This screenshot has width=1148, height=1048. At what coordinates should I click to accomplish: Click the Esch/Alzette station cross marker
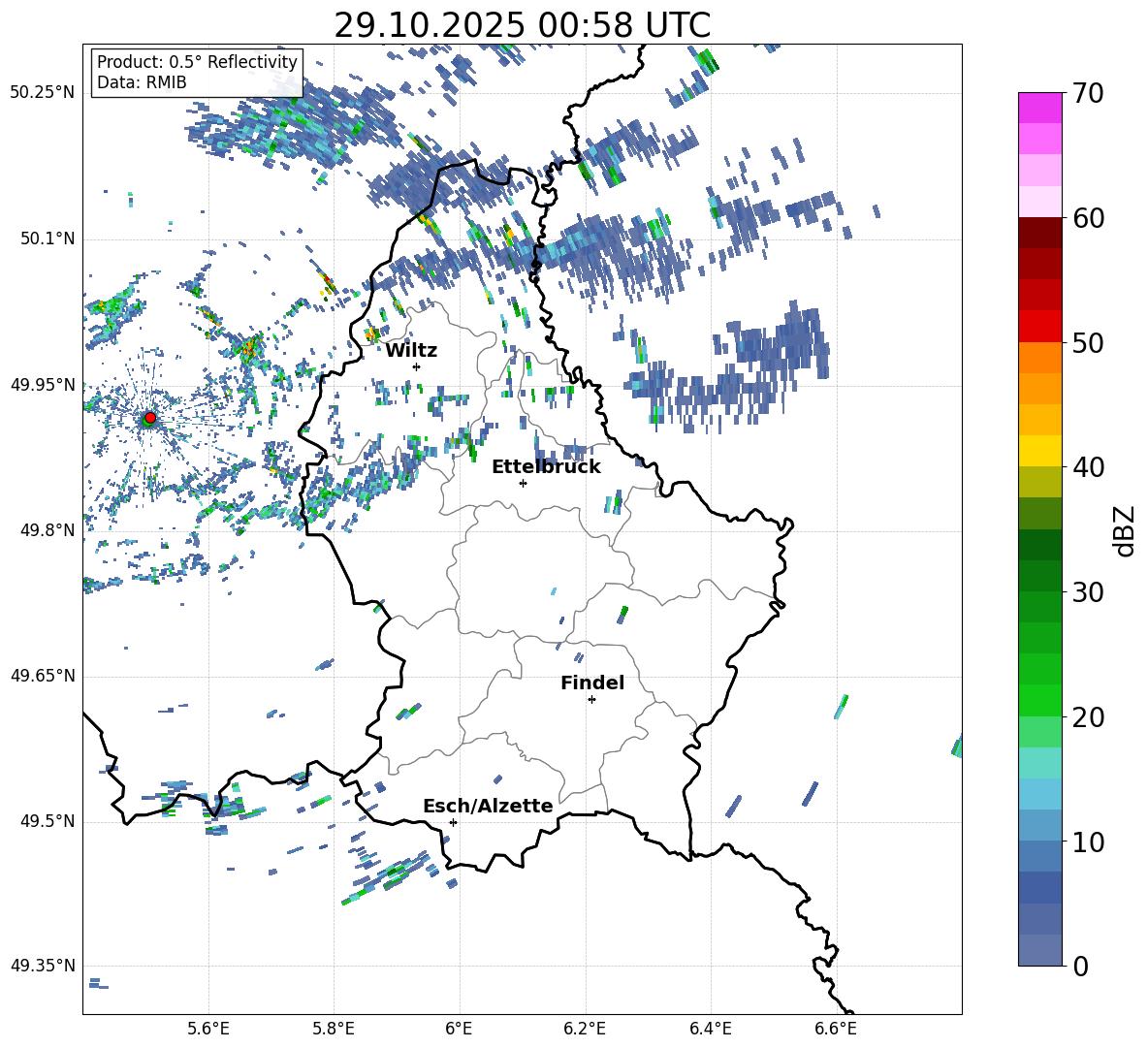tap(453, 822)
